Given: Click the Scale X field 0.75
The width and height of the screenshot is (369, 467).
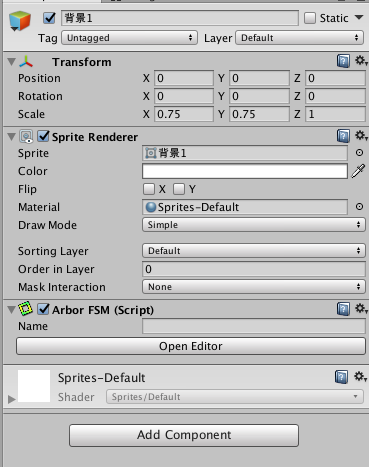Looking at the screenshot, I should pyautogui.click(x=184, y=114).
